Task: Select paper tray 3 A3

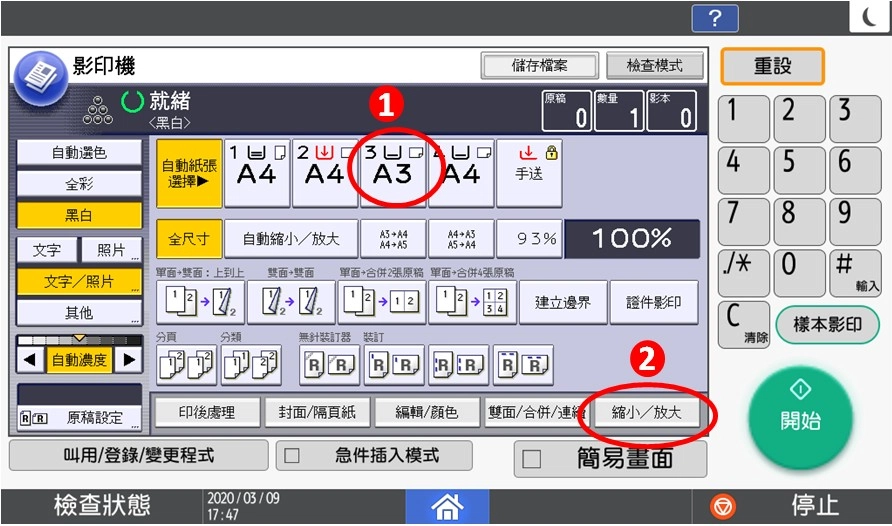Action: 393,173
